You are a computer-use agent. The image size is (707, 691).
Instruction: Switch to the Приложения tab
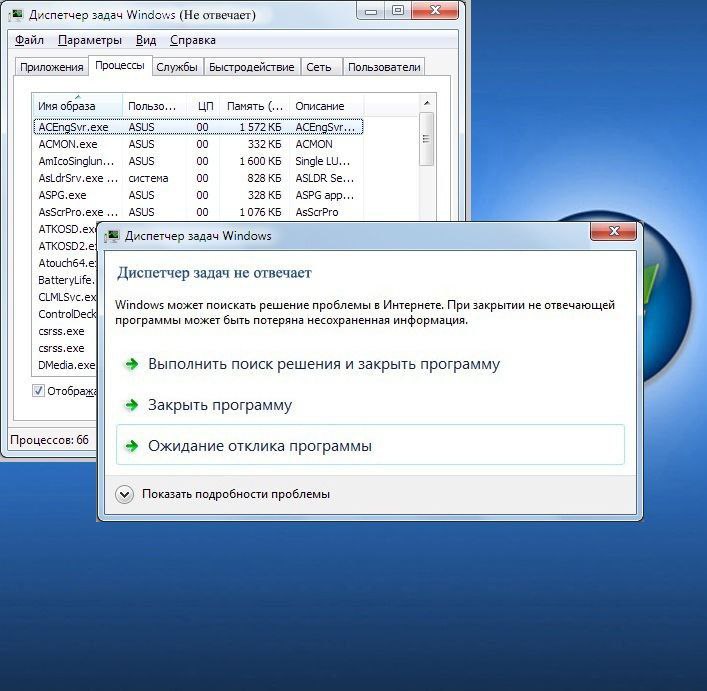tap(51, 67)
